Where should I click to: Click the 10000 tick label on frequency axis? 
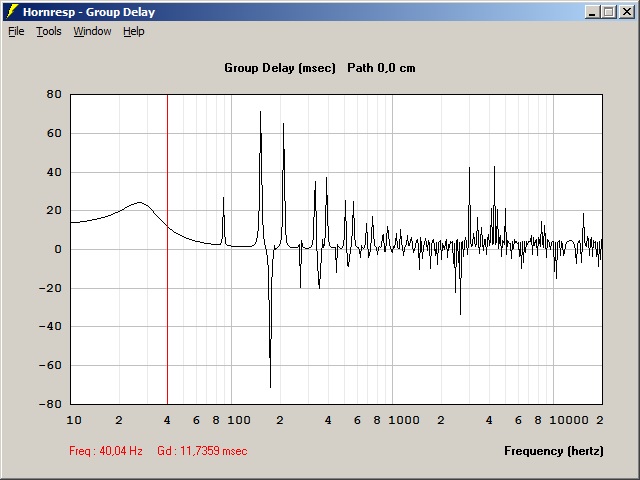point(569,420)
